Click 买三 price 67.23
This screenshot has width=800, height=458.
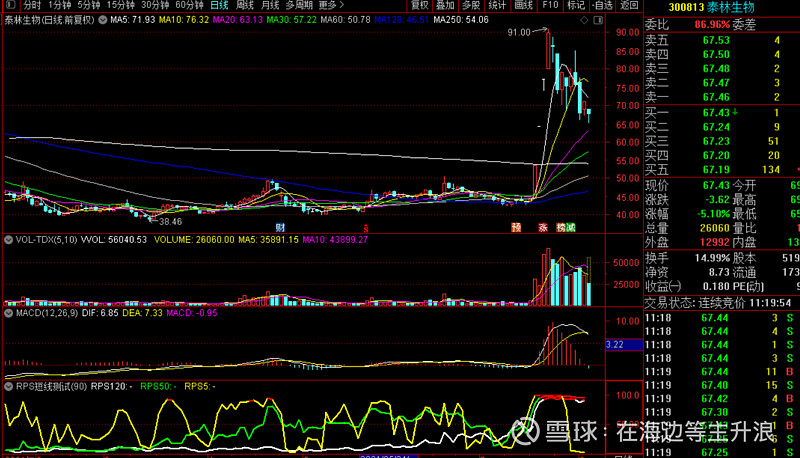716,141
